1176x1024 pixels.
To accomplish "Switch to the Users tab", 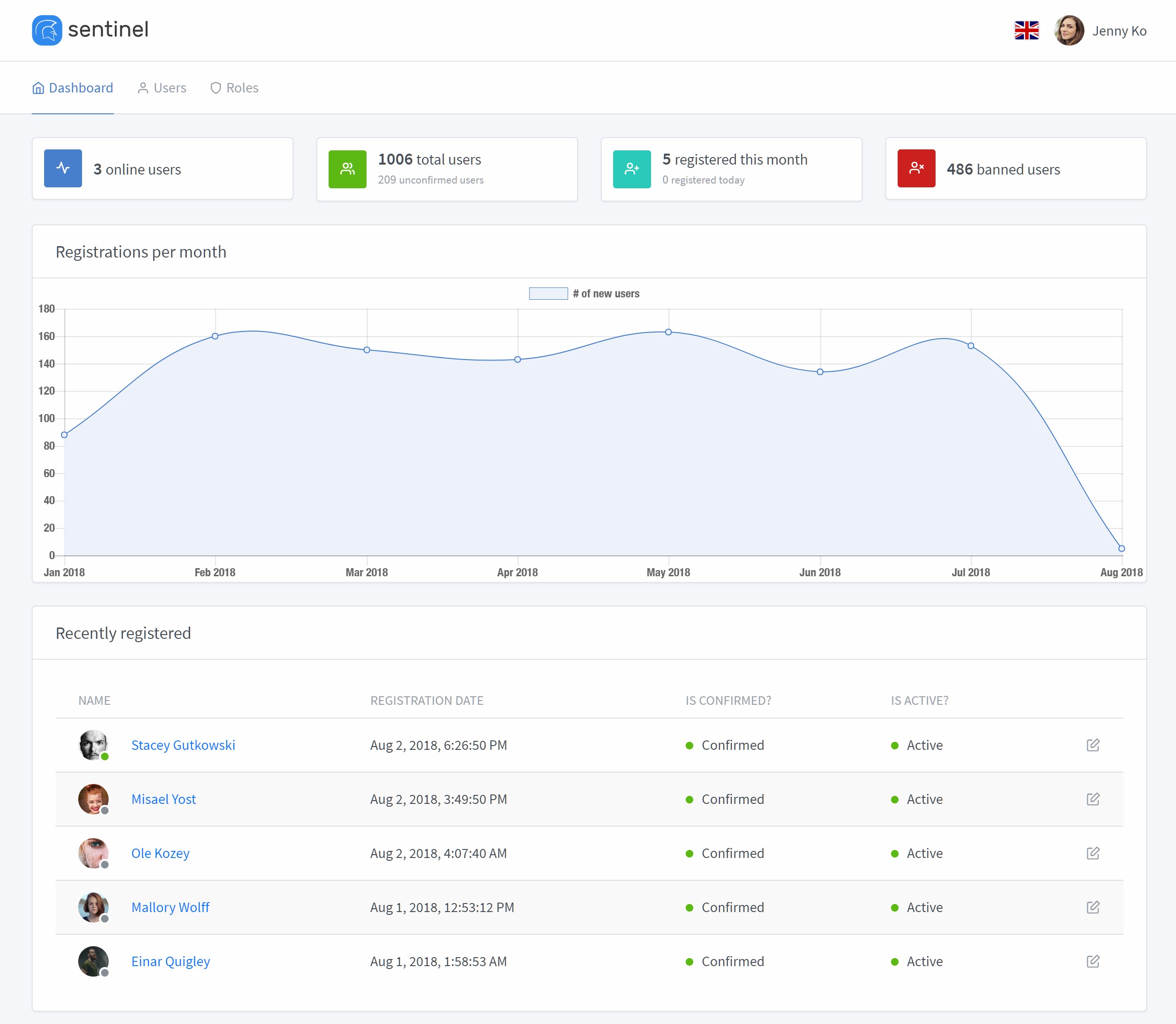I will point(162,88).
